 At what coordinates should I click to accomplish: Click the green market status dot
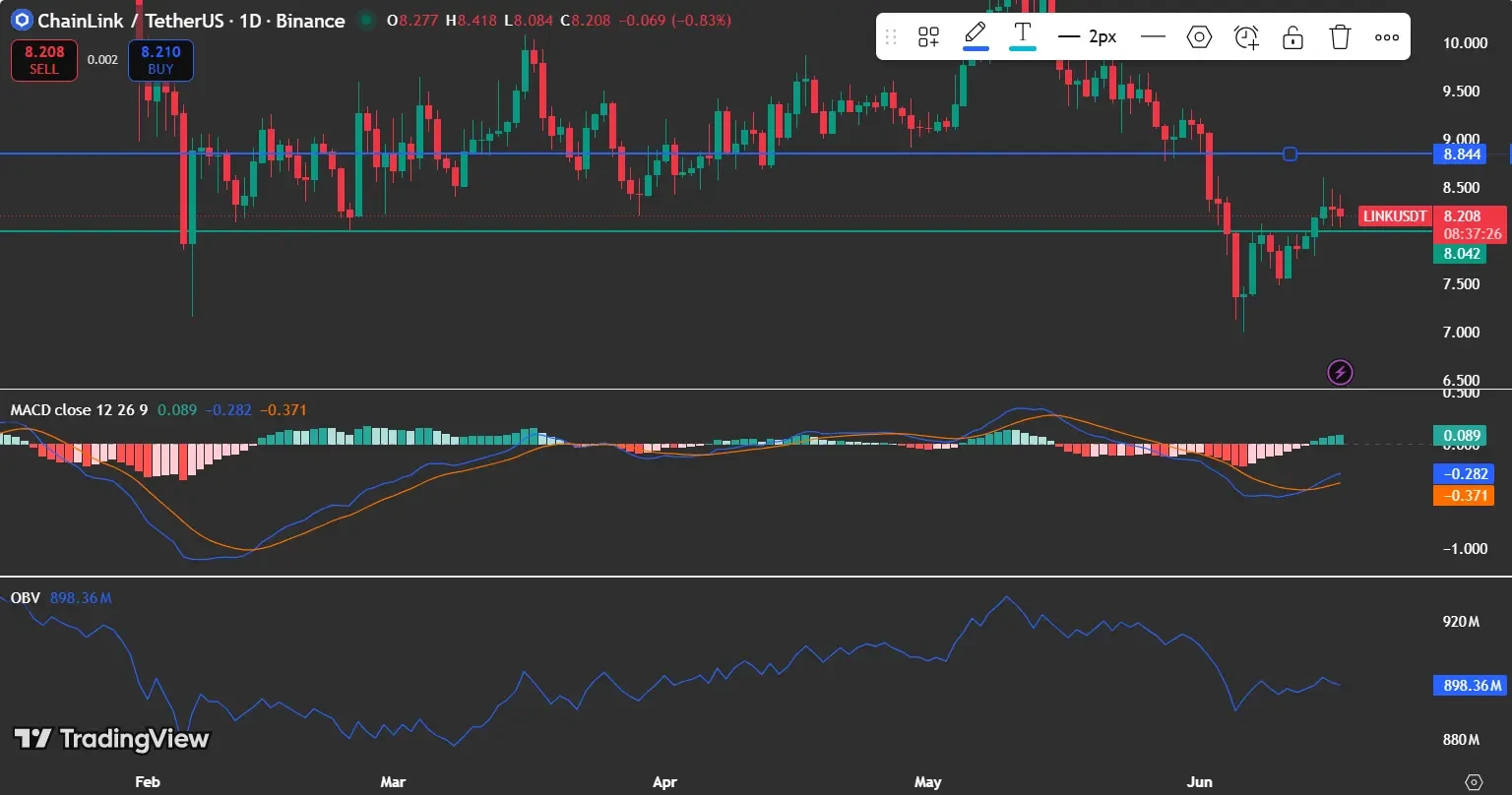(367, 21)
